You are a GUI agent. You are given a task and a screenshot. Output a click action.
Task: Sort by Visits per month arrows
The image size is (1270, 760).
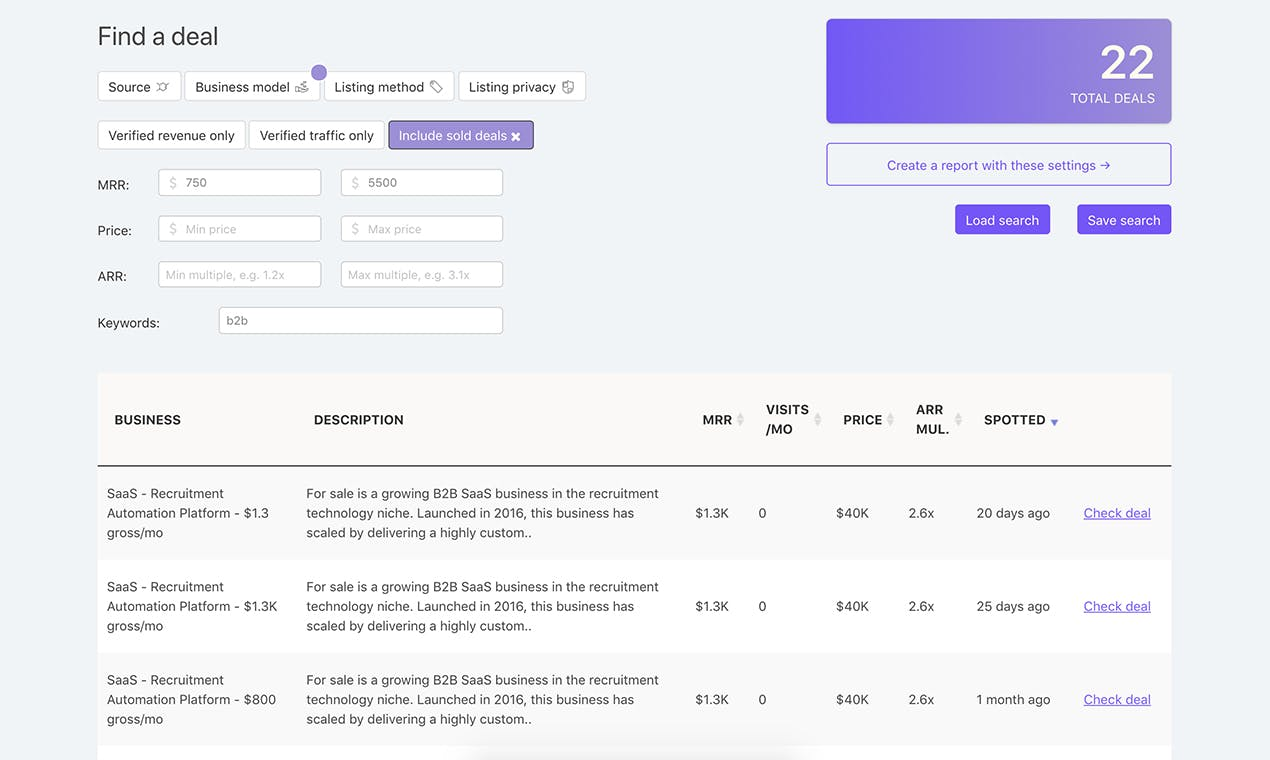[817, 420]
